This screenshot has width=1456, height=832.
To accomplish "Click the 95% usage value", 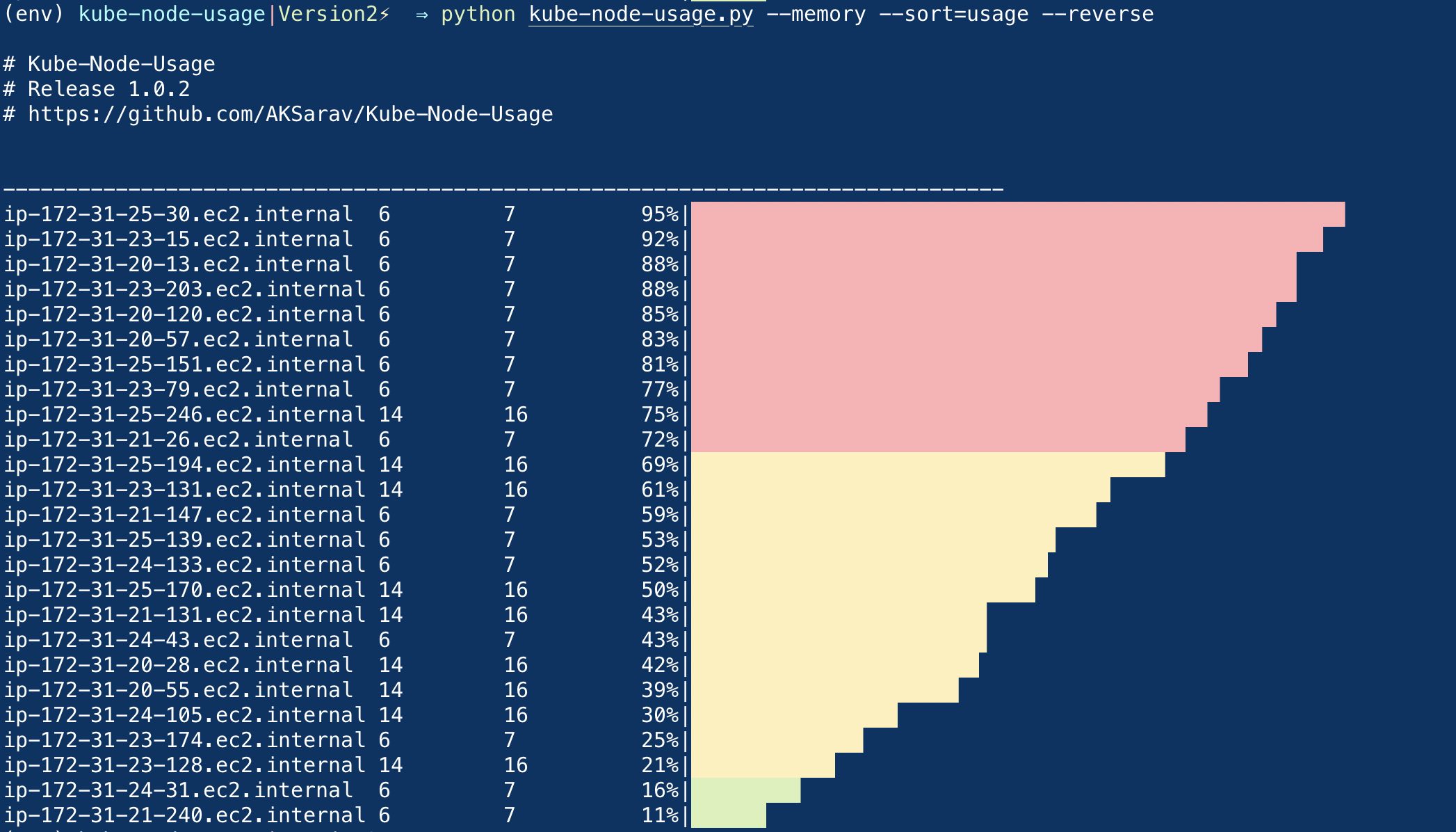I will [659, 214].
